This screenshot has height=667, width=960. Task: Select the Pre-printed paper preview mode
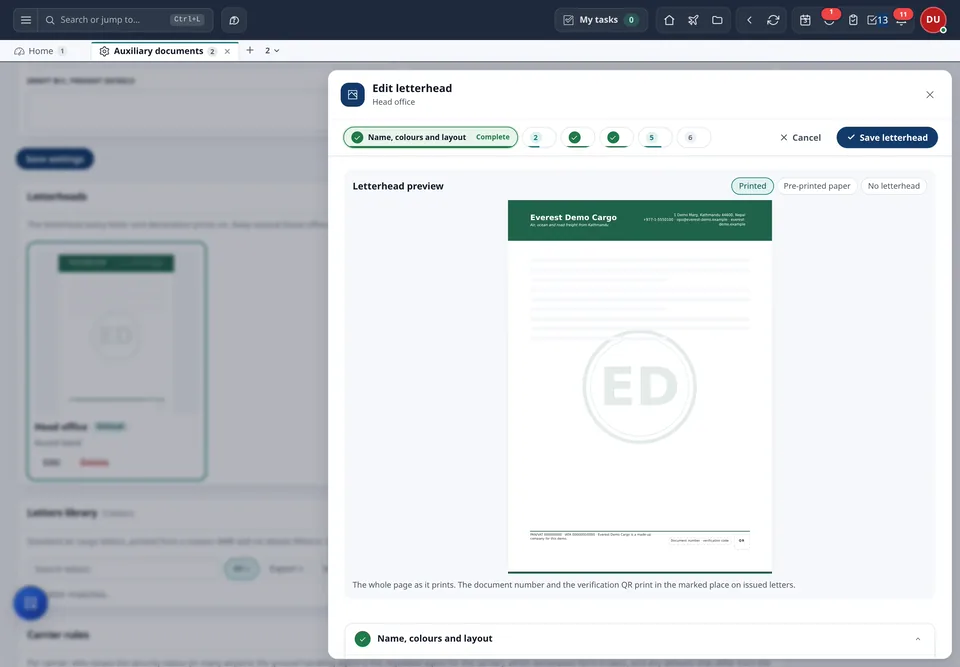click(x=817, y=186)
